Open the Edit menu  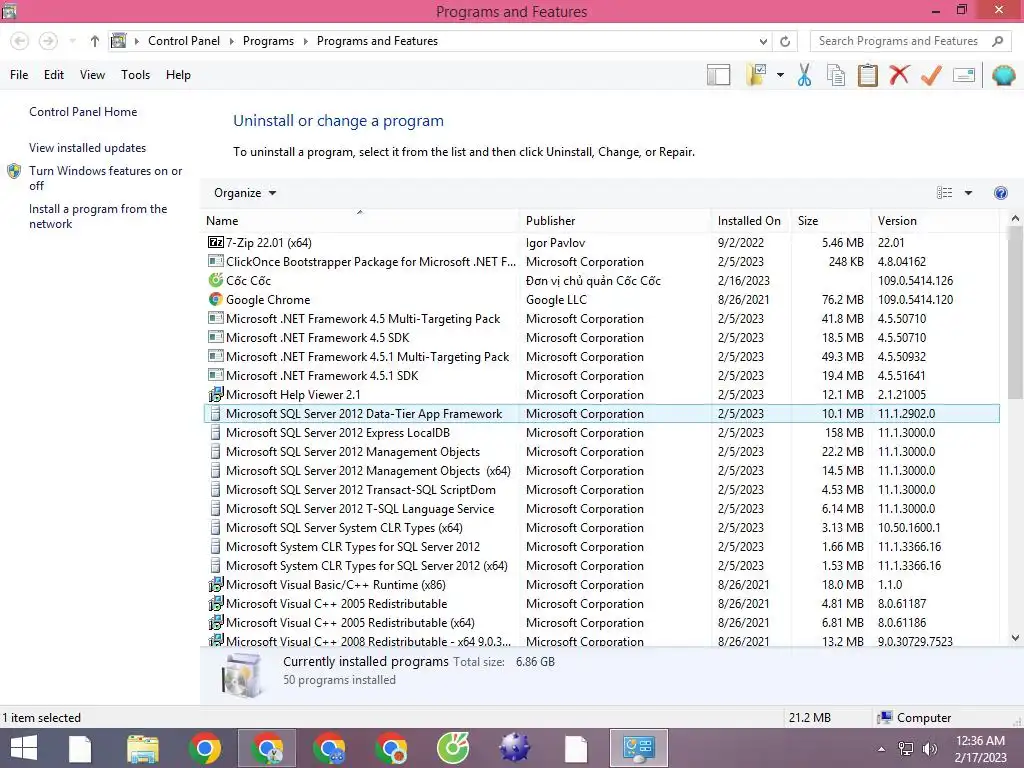point(54,75)
